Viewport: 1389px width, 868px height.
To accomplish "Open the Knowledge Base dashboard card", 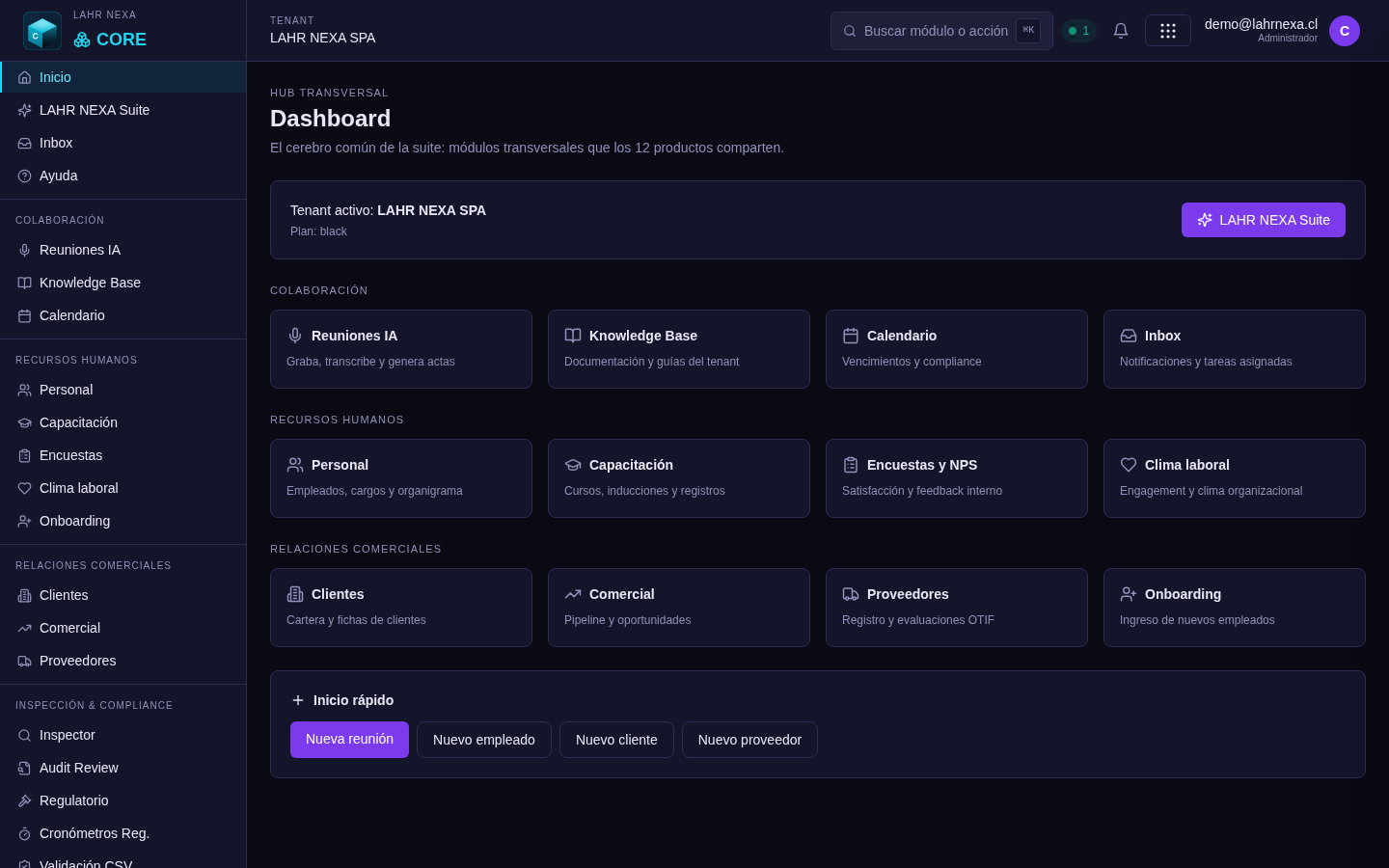I will tap(679, 349).
